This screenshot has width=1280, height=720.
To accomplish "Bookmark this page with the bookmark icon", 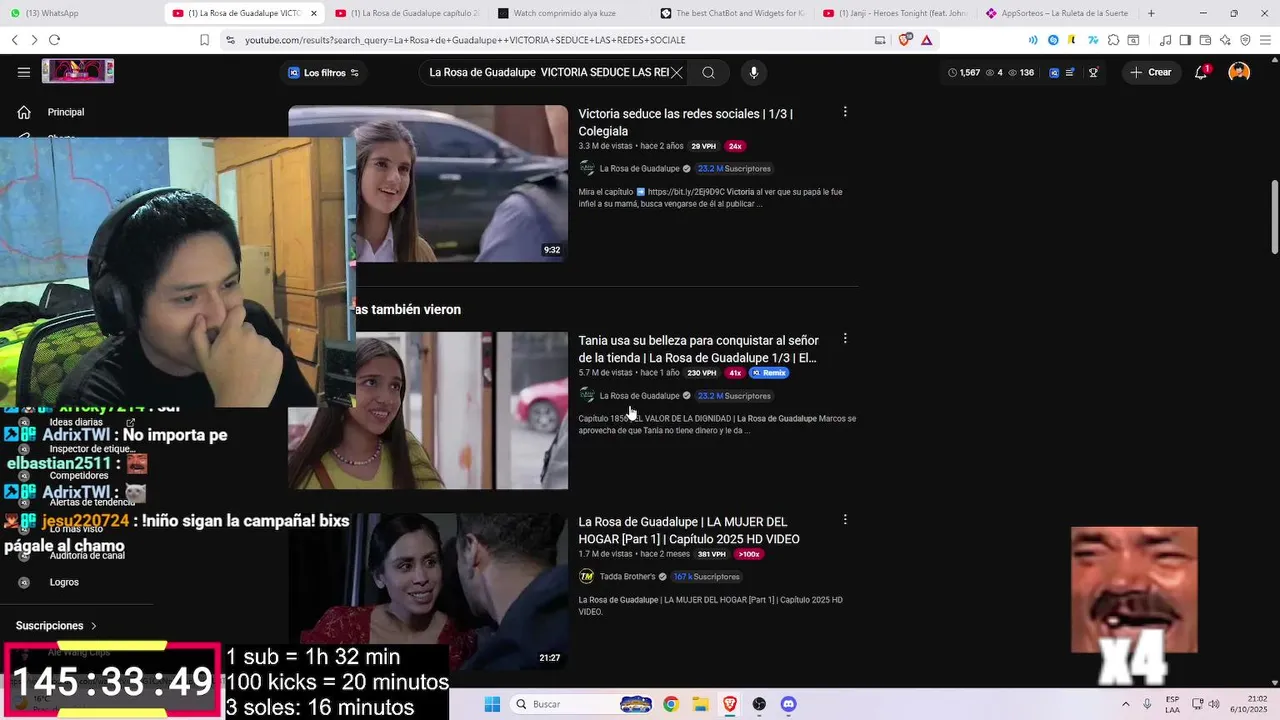I will click(x=204, y=40).
